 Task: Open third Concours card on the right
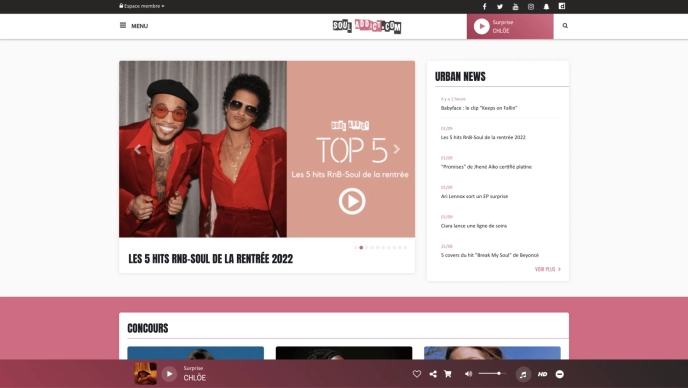[x=492, y=353]
